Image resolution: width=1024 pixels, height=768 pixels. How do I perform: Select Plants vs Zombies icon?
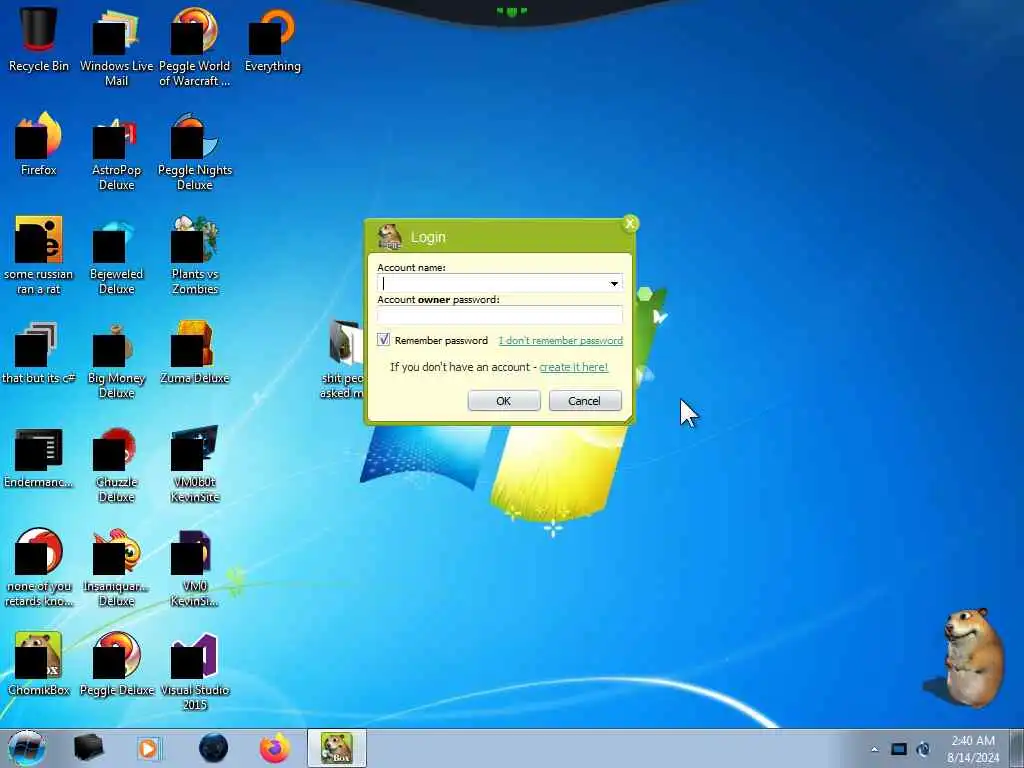tap(195, 255)
